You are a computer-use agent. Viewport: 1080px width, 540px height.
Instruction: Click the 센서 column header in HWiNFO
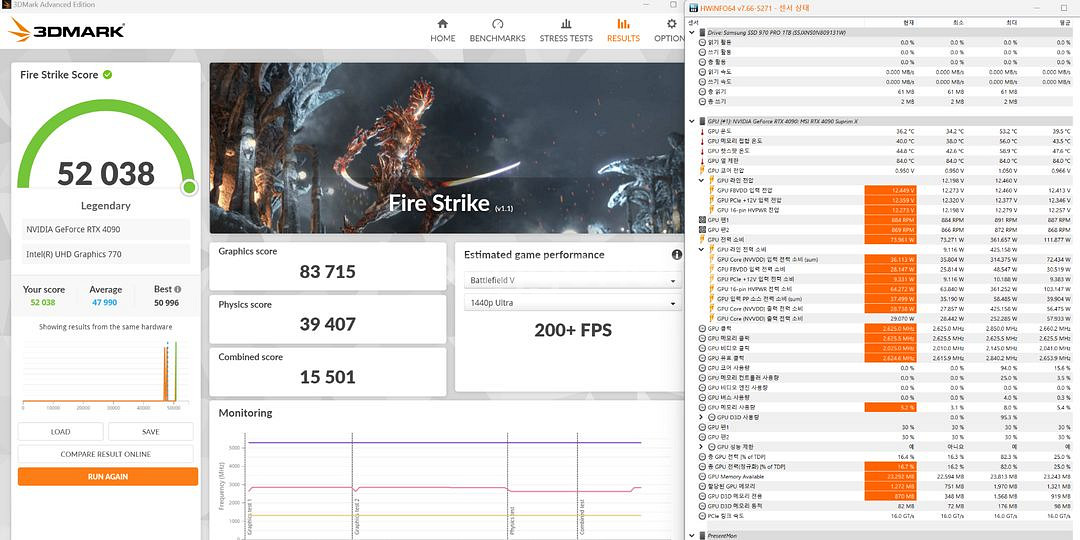pos(696,23)
